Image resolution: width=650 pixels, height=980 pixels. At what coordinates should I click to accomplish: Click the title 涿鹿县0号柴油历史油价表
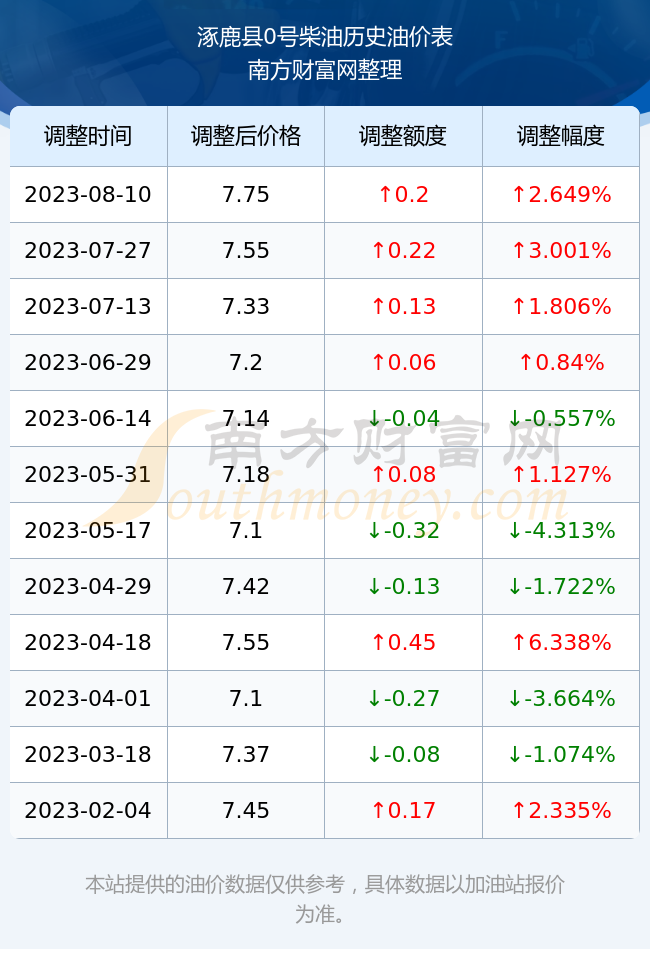coord(325,37)
